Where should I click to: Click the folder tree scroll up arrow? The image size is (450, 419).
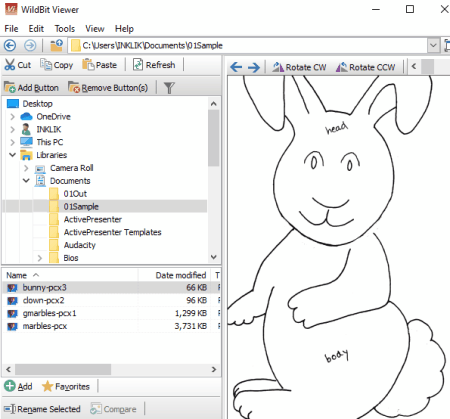pos(214,104)
